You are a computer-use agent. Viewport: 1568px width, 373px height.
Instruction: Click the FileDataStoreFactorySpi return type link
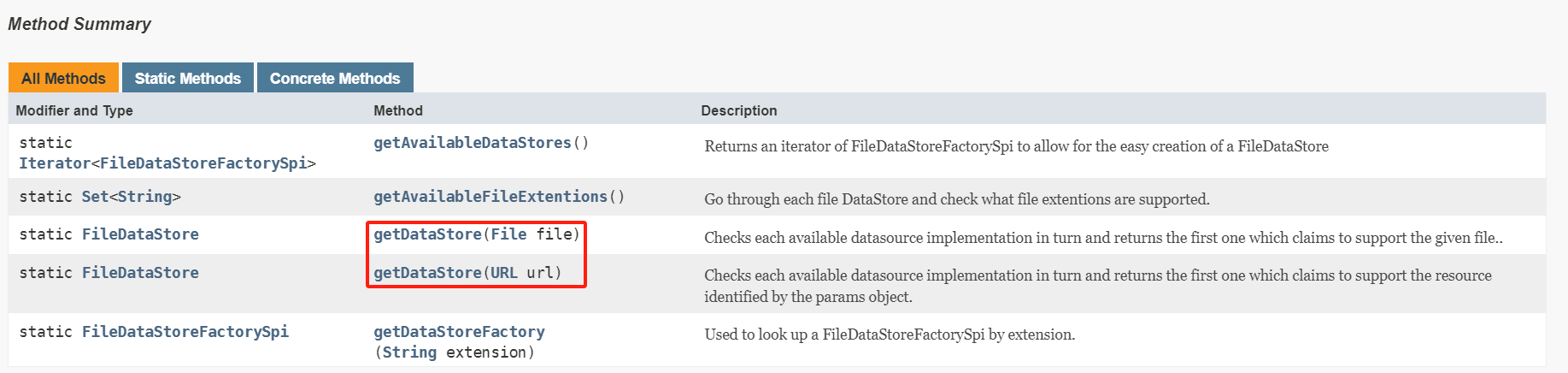click(185, 332)
